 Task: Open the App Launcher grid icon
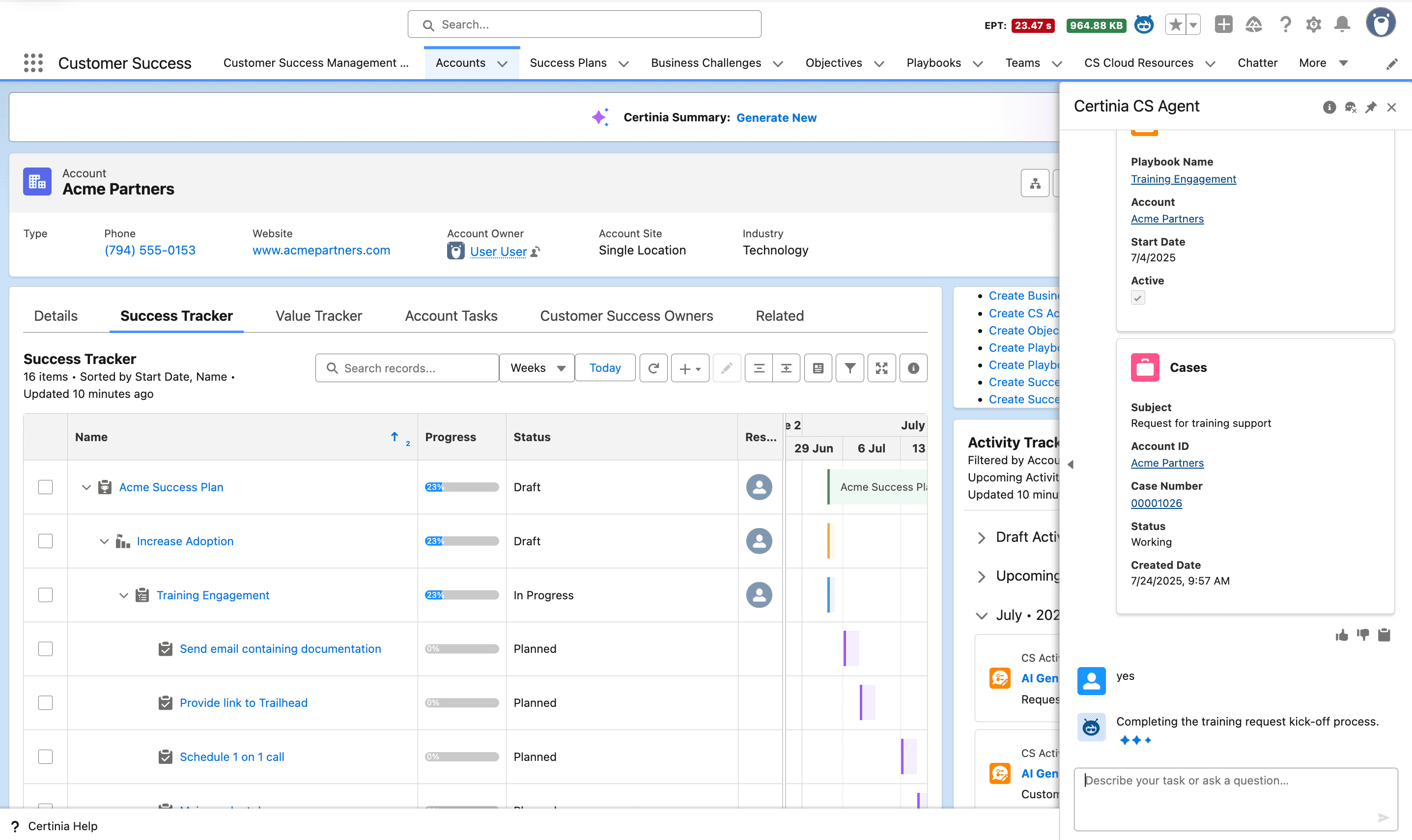pyautogui.click(x=33, y=63)
